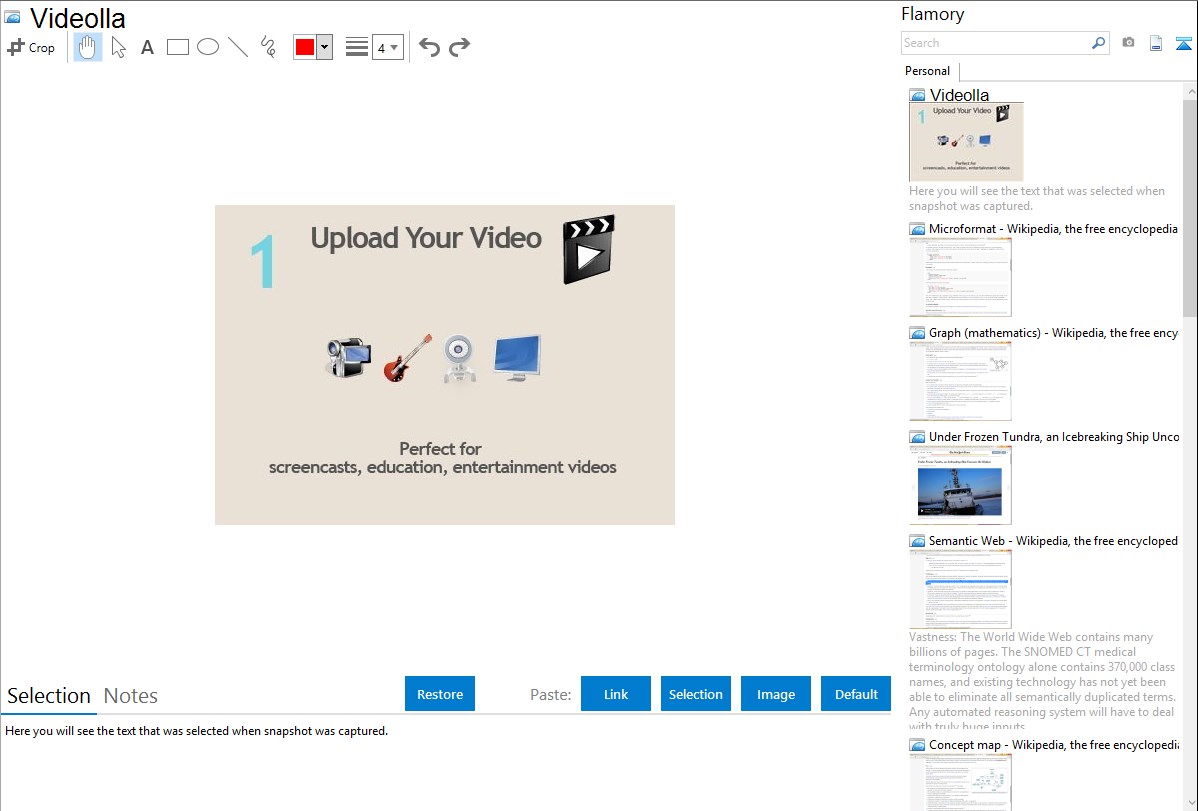This screenshot has width=1198, height=811.
Task: Select the straight line tool
Action: pos(238,47)
